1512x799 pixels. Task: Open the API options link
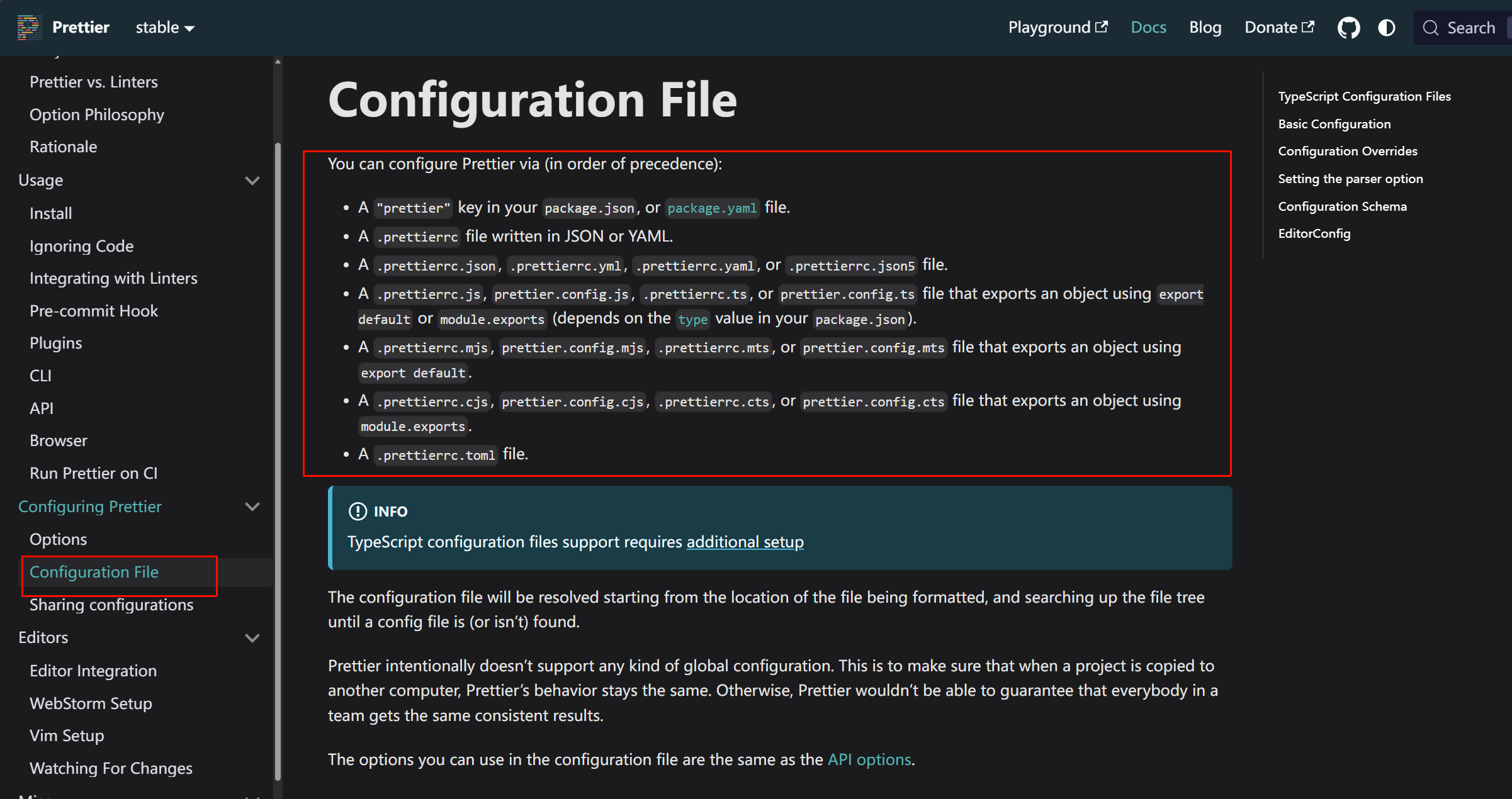pyautogui.click(x=869, y=759)
